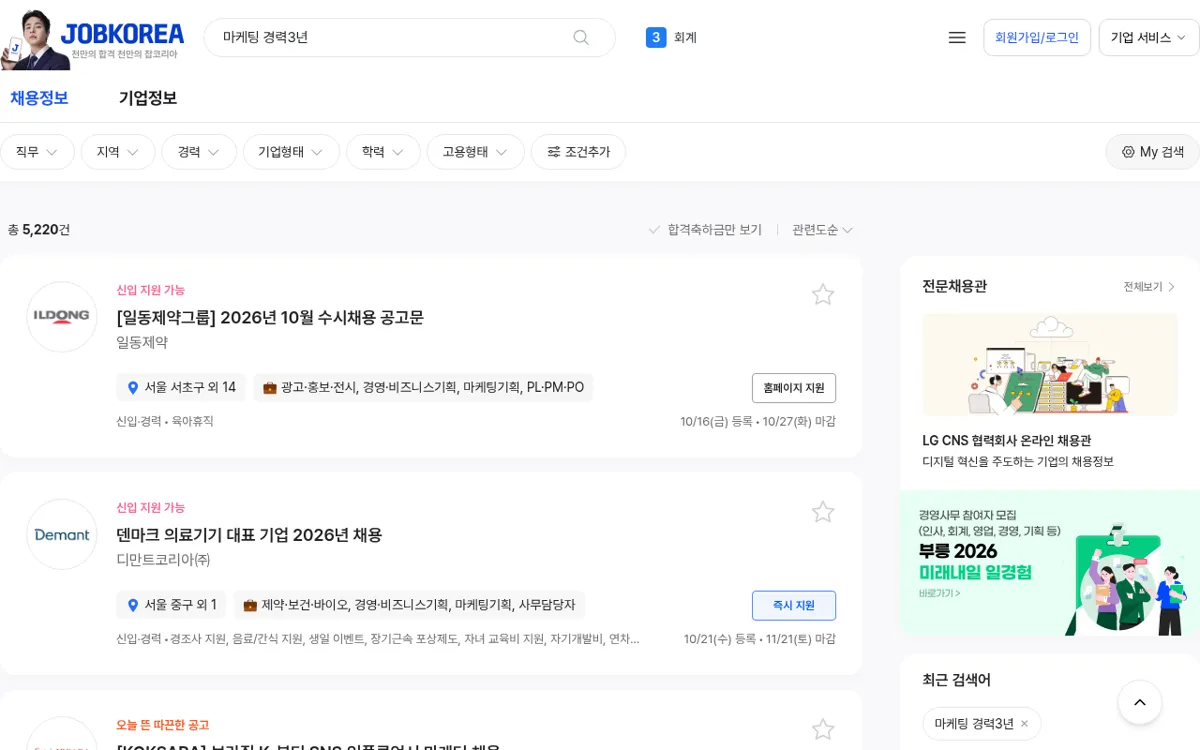This screenshot has width=1200, height=750.
Task: Click 10/16(금) 등록 date text
Action: 716,422
